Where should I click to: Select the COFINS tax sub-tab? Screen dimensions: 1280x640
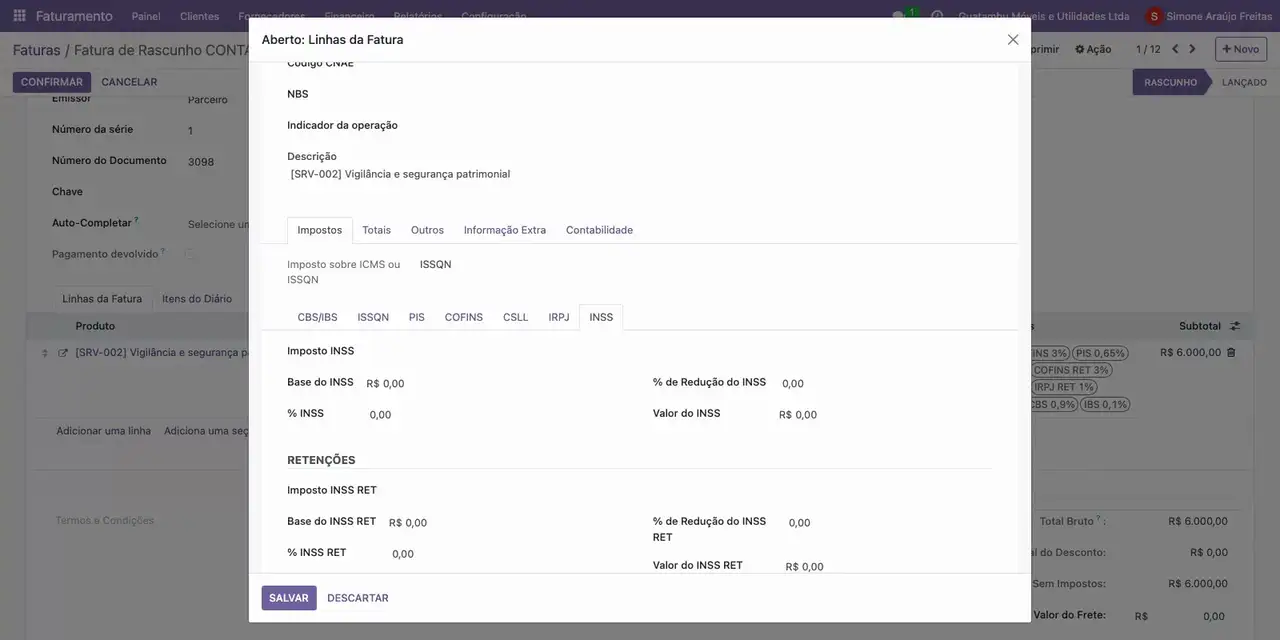pos(464,317)
